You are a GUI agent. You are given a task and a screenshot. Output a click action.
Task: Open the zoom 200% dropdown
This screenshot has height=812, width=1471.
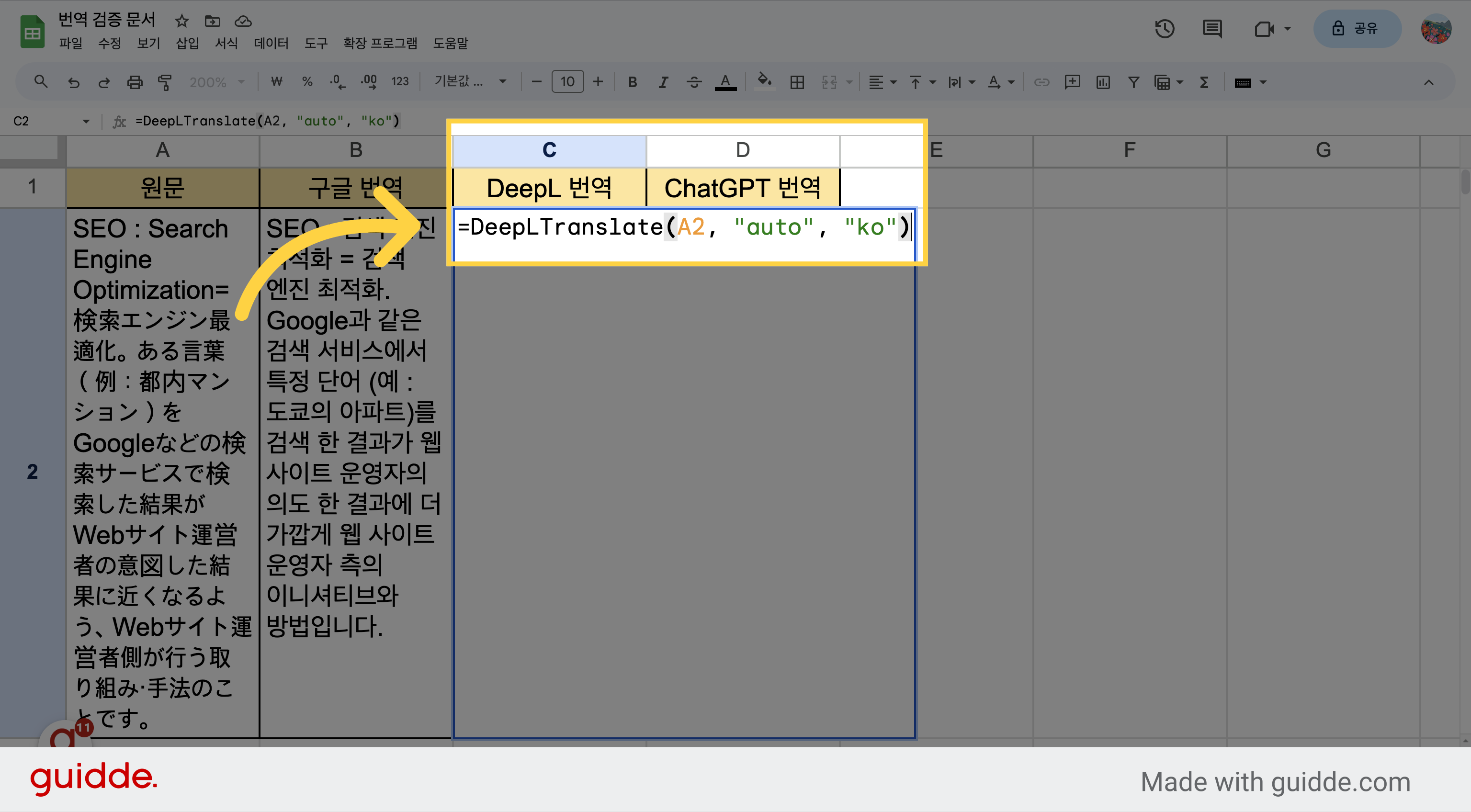[x=217, y=82]
